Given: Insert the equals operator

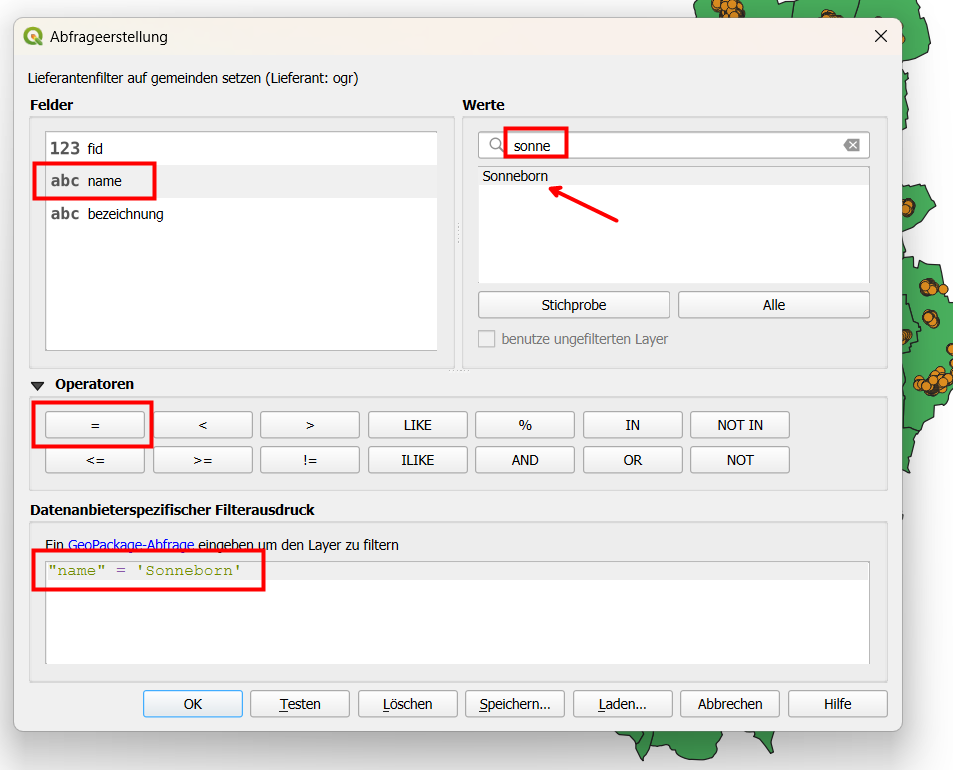Looking at the screenshot, I should [95, 425].
